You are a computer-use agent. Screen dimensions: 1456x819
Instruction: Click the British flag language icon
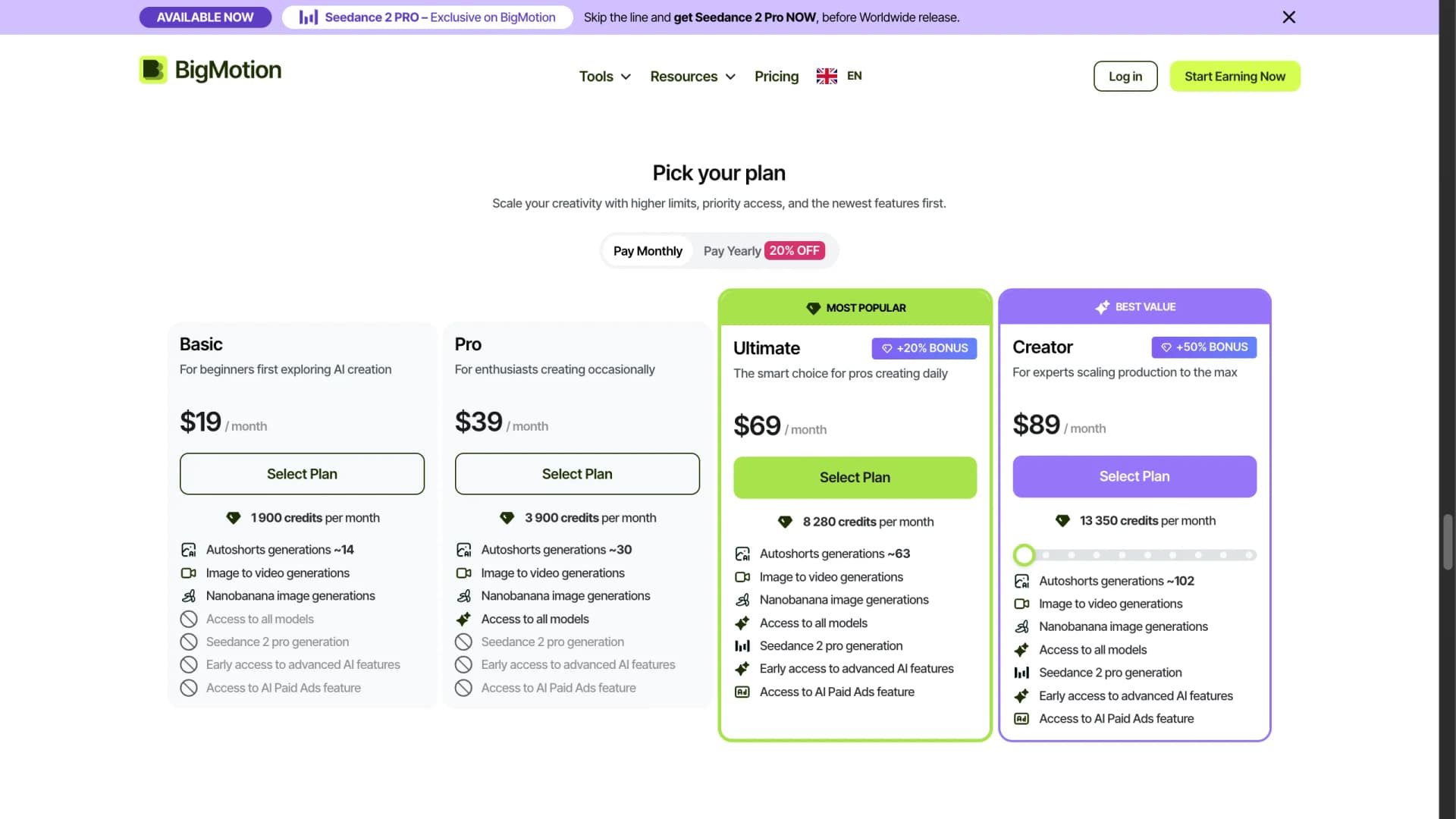(x=826, y=75)
